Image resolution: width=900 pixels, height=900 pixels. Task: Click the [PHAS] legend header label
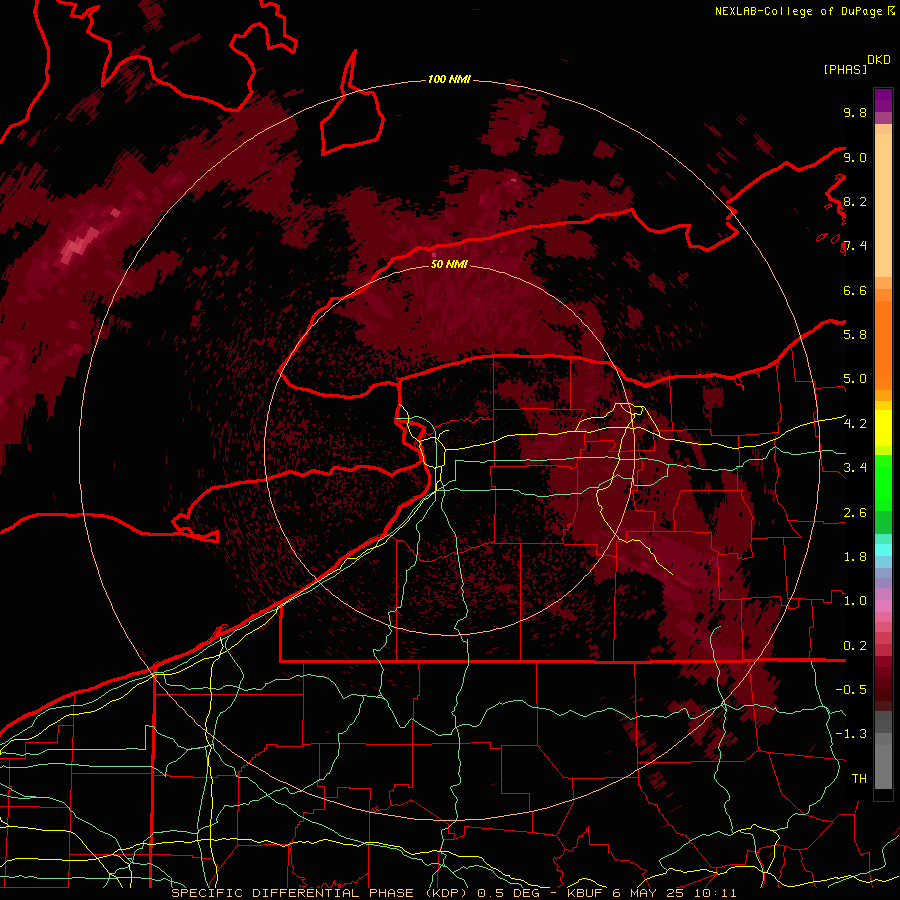pyautogui.click(x=845, y=70)
